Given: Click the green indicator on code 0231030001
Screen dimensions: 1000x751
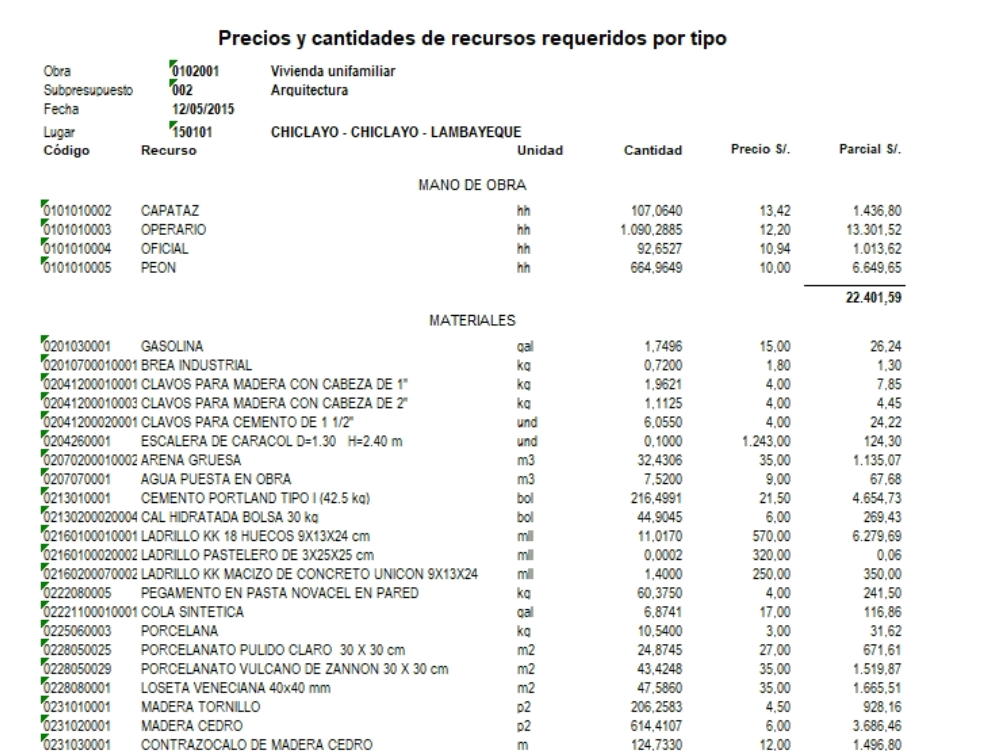Looking at the screenshot, I should 45,738.
